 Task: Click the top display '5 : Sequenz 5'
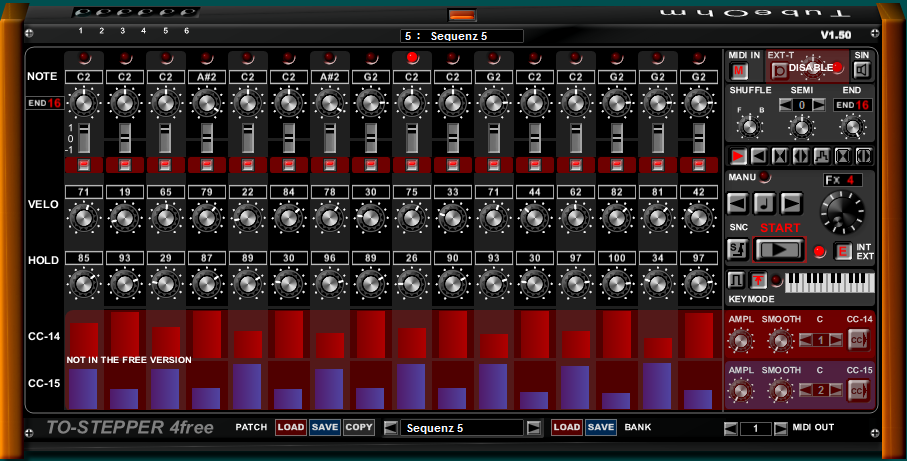pos(462,36)
